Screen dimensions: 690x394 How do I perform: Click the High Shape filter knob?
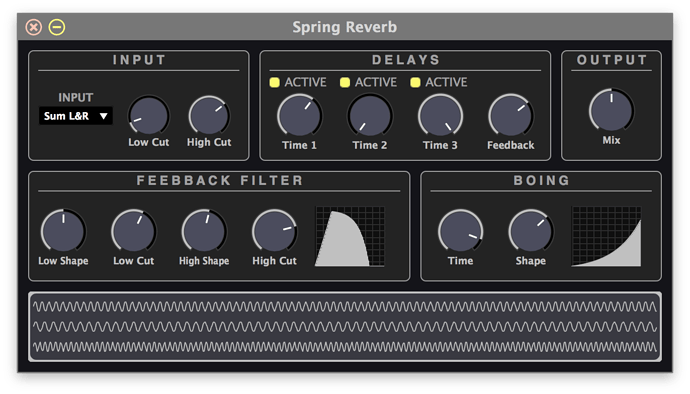[x=204, y=231]
